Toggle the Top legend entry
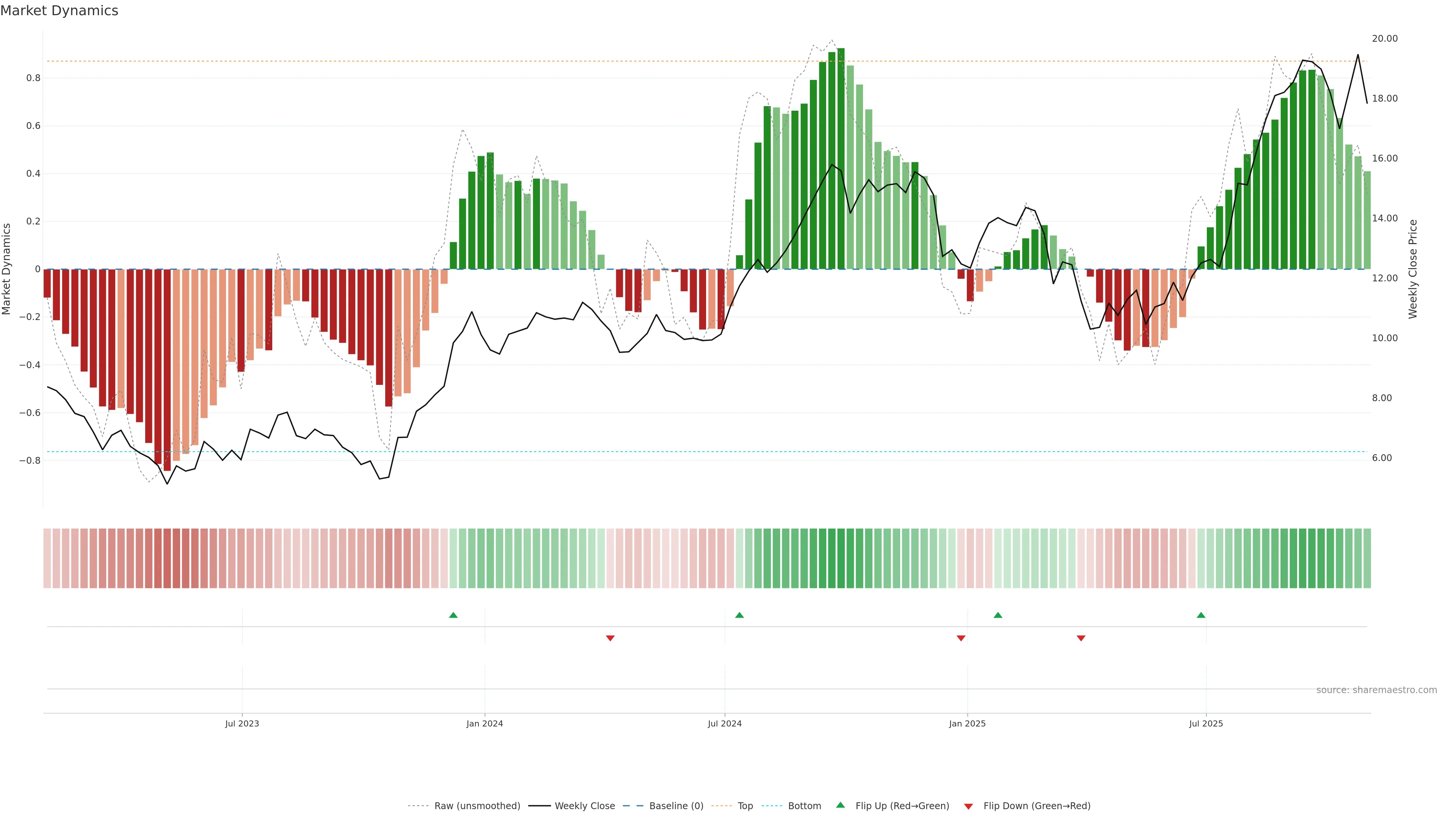The height and width of the screenshot is (819, 1456). pyautogui.click(x=745, y=806)
